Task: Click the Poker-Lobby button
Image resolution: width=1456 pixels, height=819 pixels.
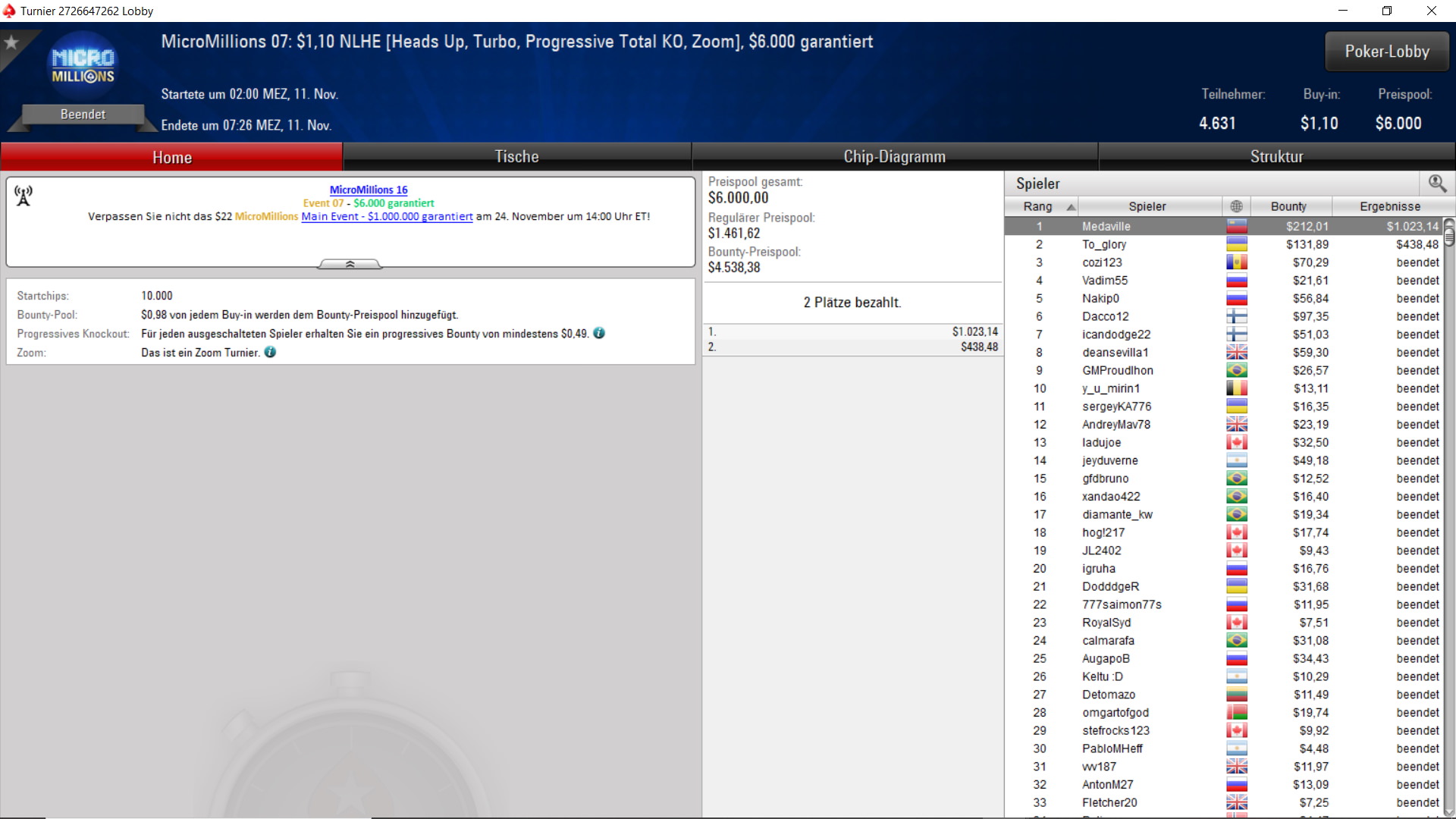Action: pos(1386,52)
